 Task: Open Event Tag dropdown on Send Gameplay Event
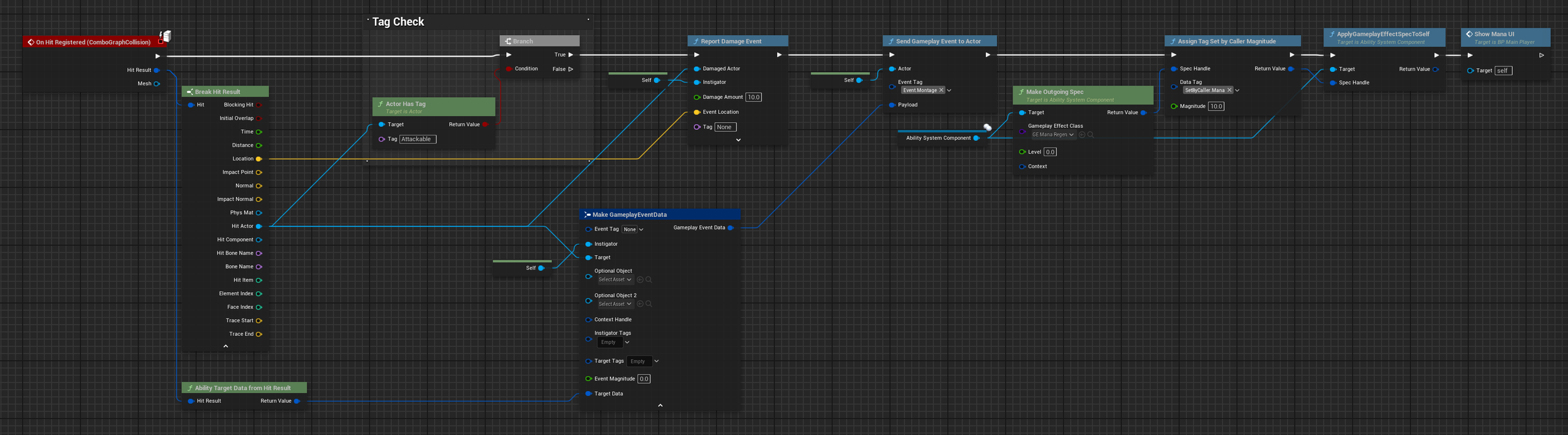[949, 90]
